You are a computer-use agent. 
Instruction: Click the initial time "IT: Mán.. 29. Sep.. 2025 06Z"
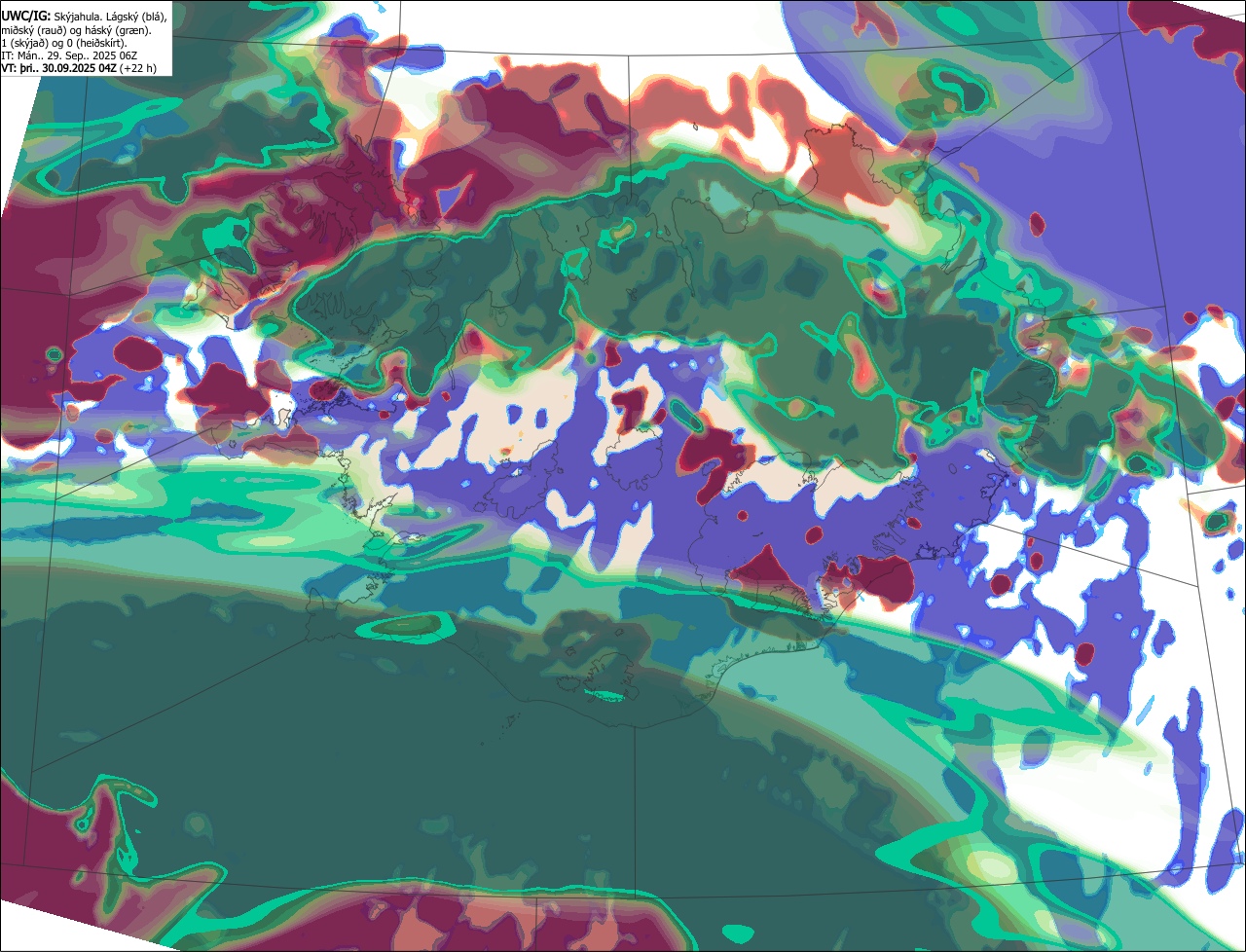pyautogui.click(x=69, y=56)
